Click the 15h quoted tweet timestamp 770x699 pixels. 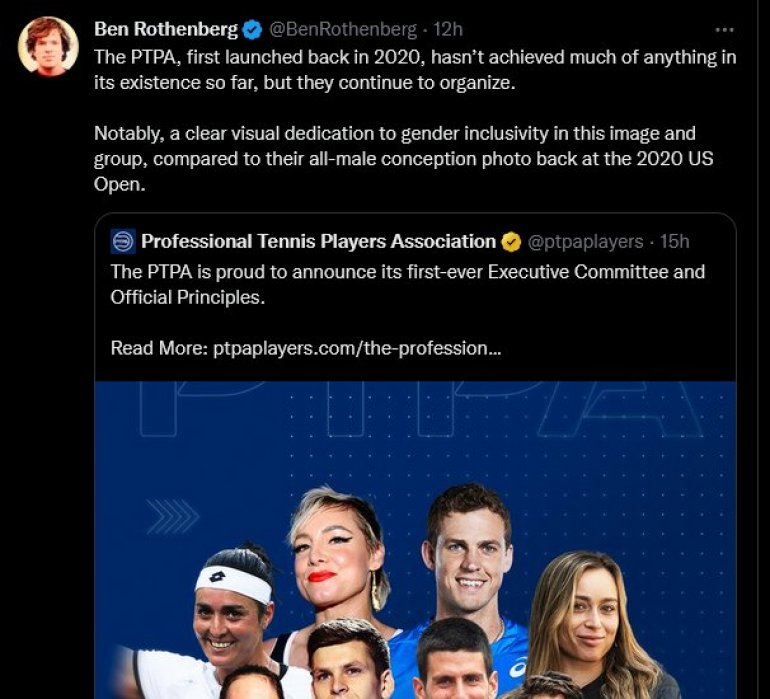(x=675, y=242)
